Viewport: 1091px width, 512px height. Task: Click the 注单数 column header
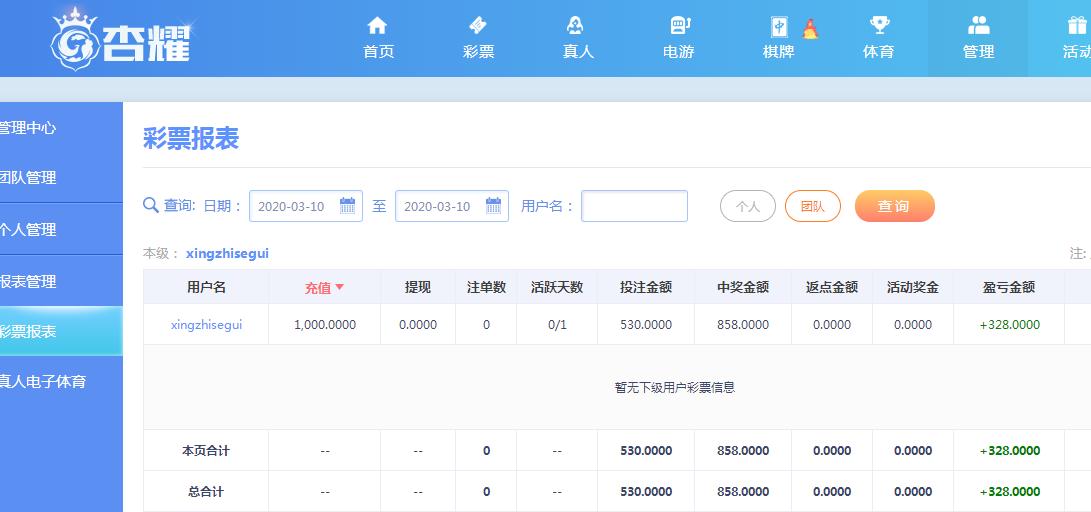coord(486,287)
